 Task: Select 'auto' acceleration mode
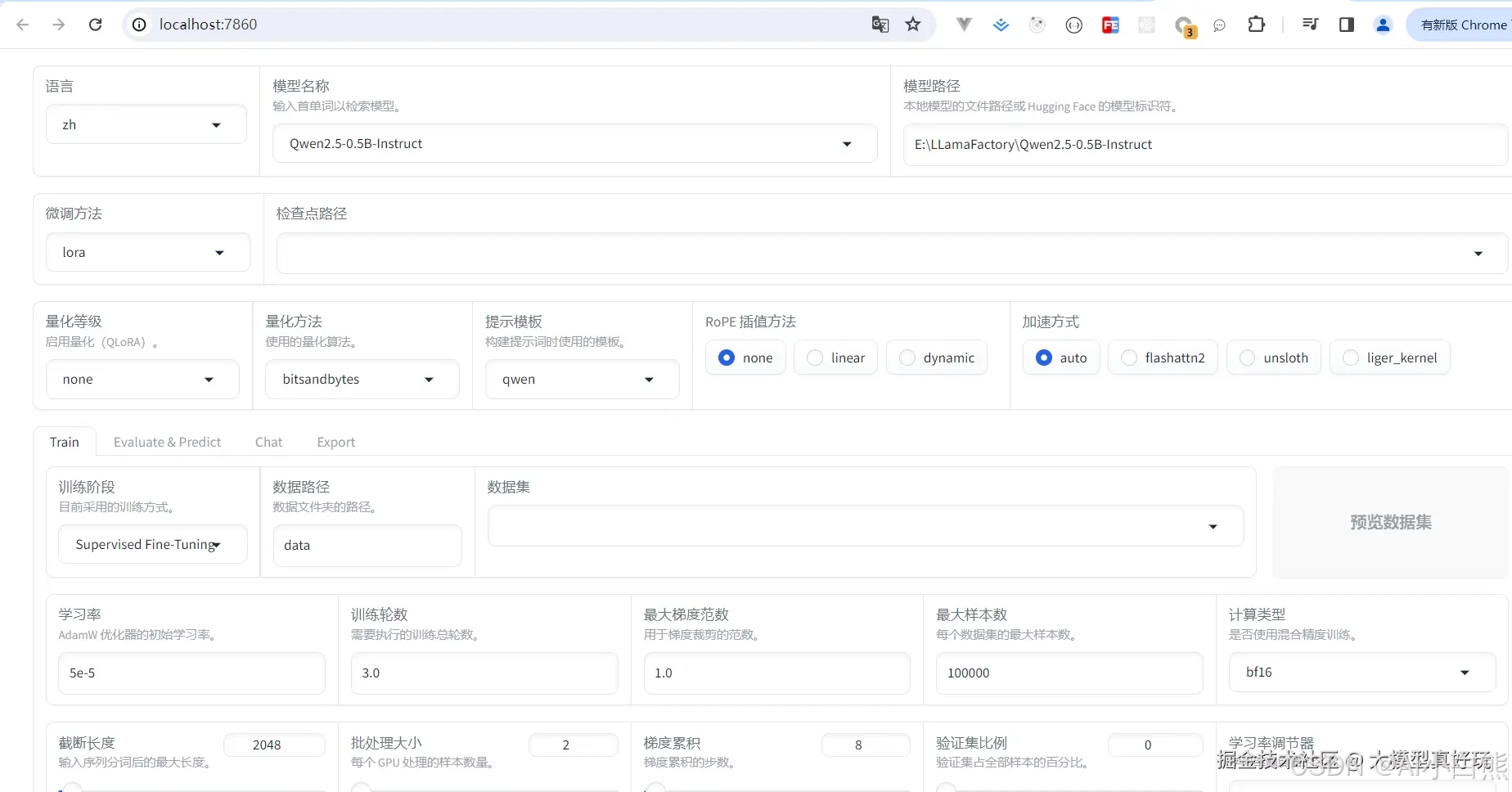click(1061, 358)
